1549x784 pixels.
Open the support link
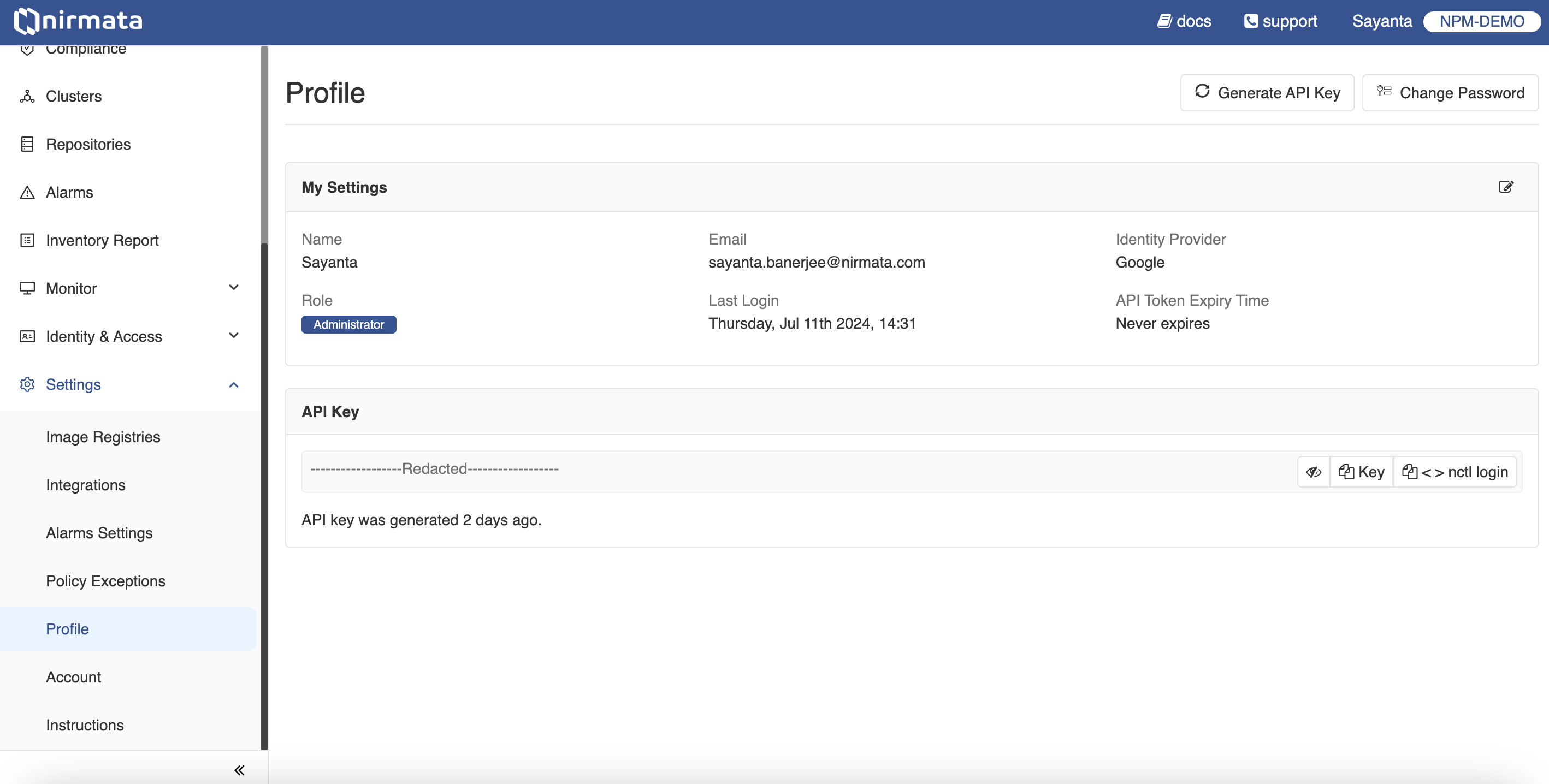[1281, 21]
